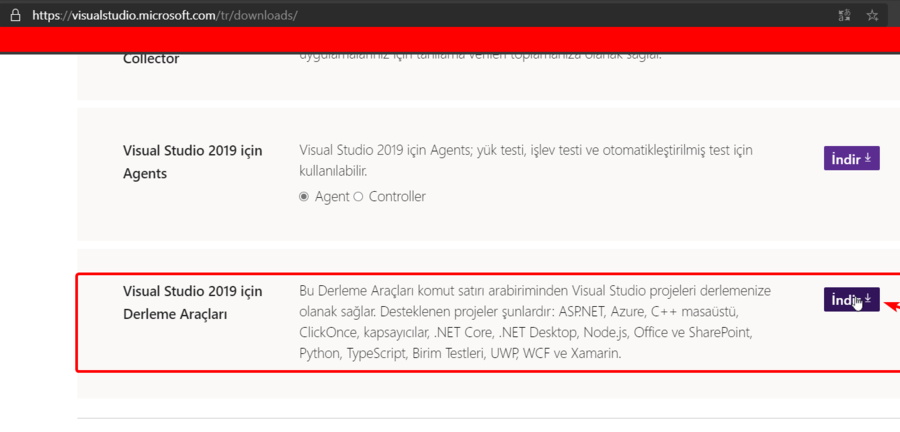Click the Agents description paragraph

[525, 151]
